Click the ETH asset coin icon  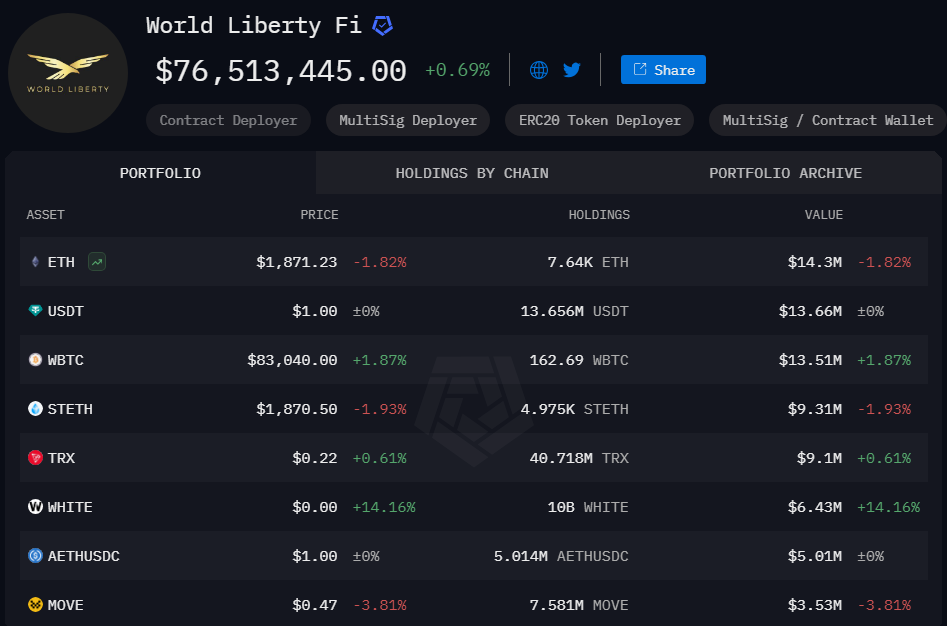pos(36,262)
